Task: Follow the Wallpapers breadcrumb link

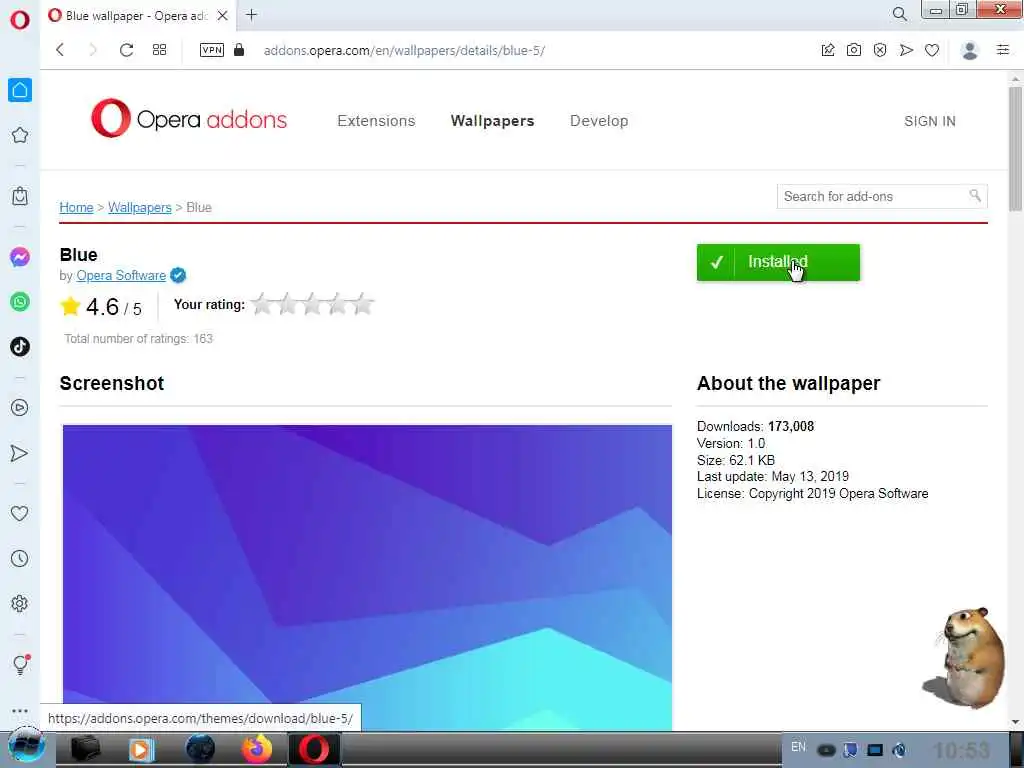Action: (140, 207)
